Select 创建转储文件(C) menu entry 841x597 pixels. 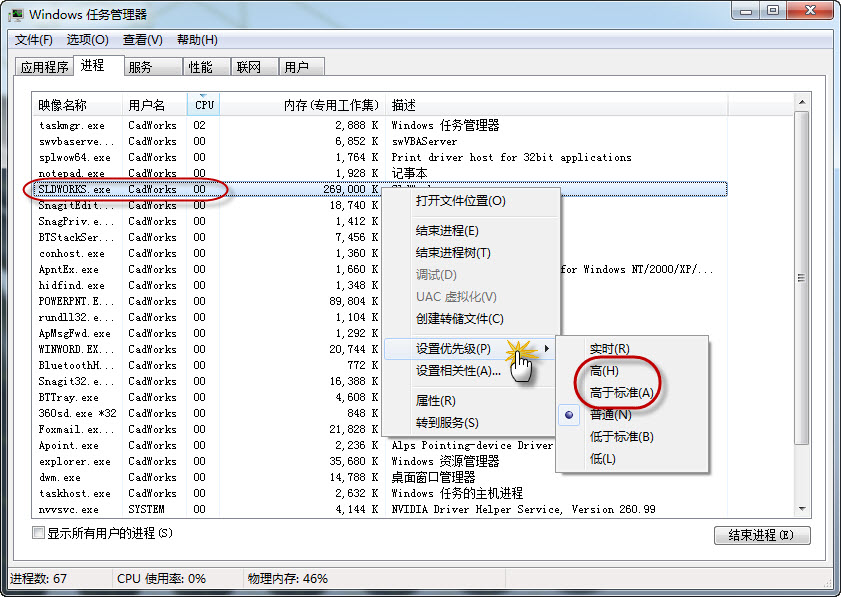pyautogui.click(x=471, y=319)
